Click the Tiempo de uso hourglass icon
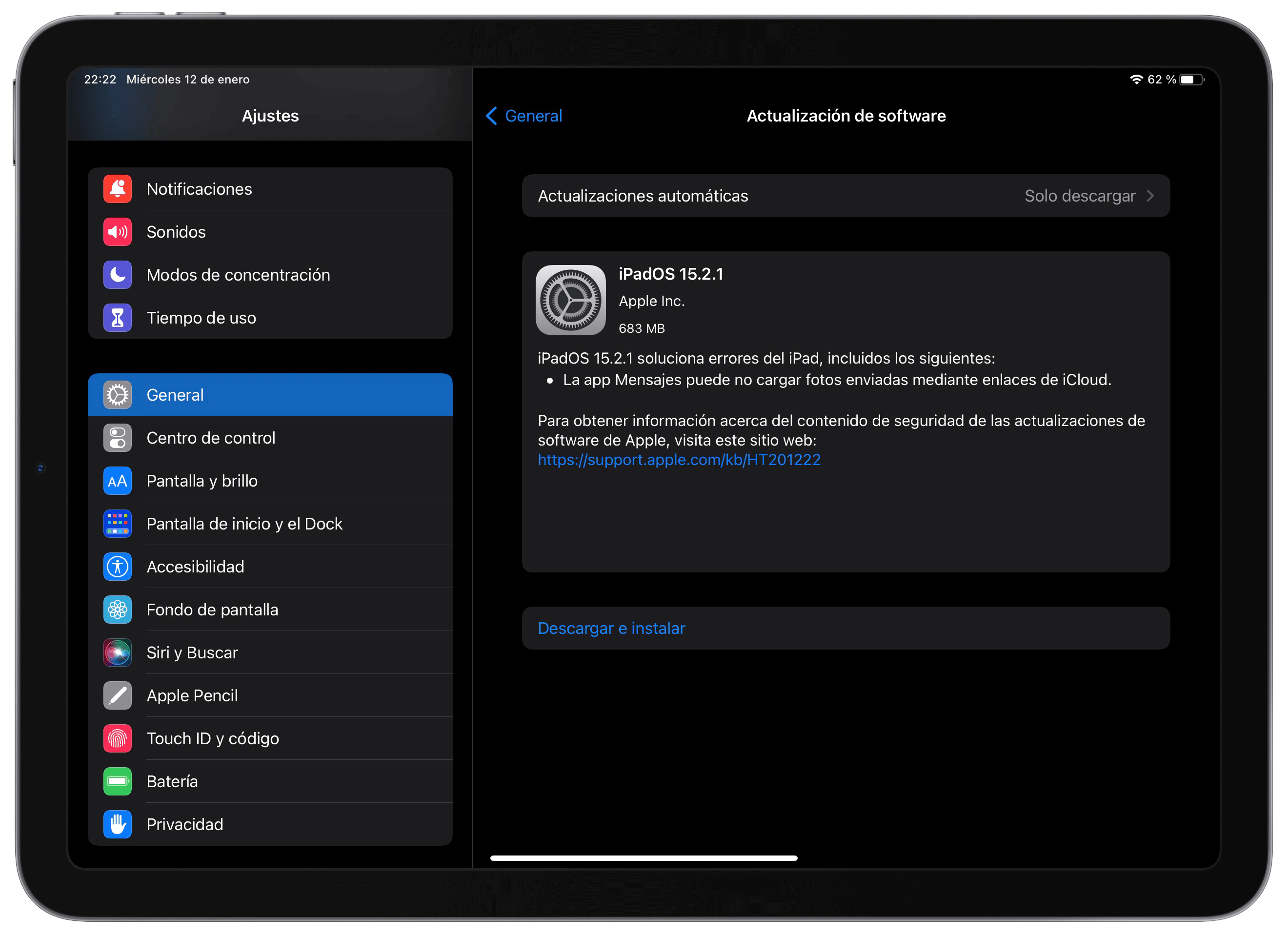The width and height of the screenshot is (1288, 937). (117, 318)
